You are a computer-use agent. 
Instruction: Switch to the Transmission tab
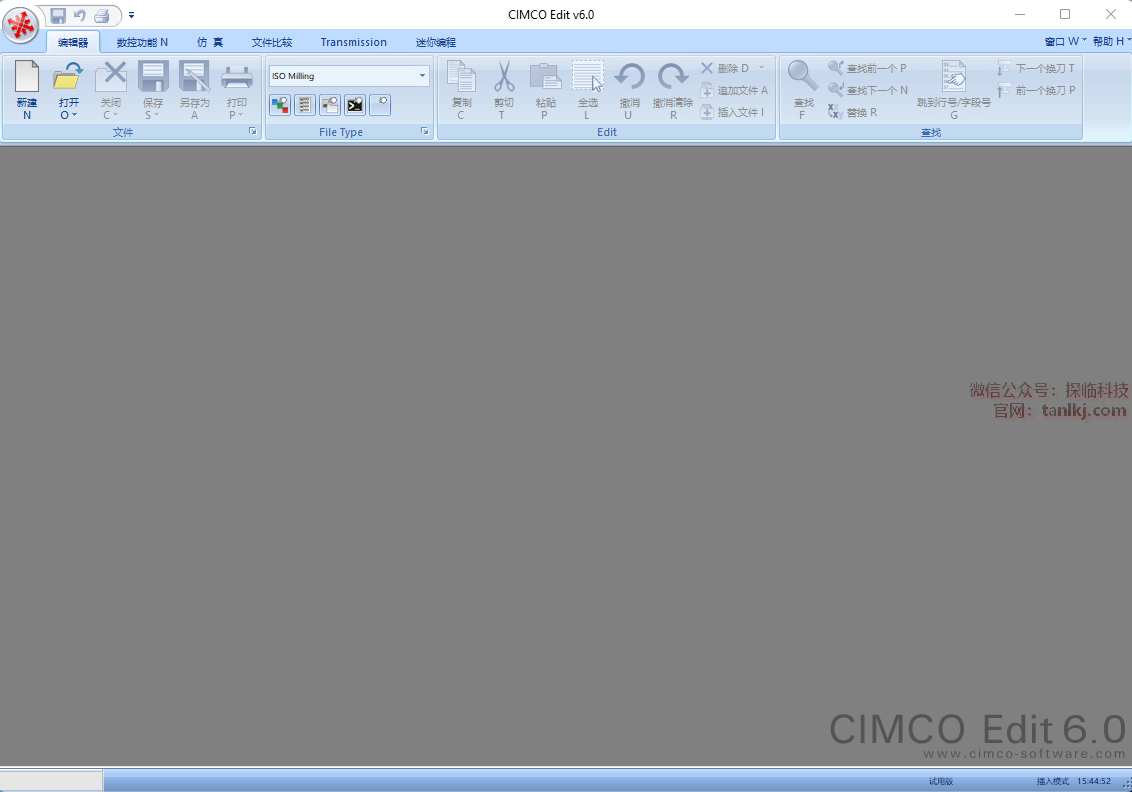tap(353, 42)
